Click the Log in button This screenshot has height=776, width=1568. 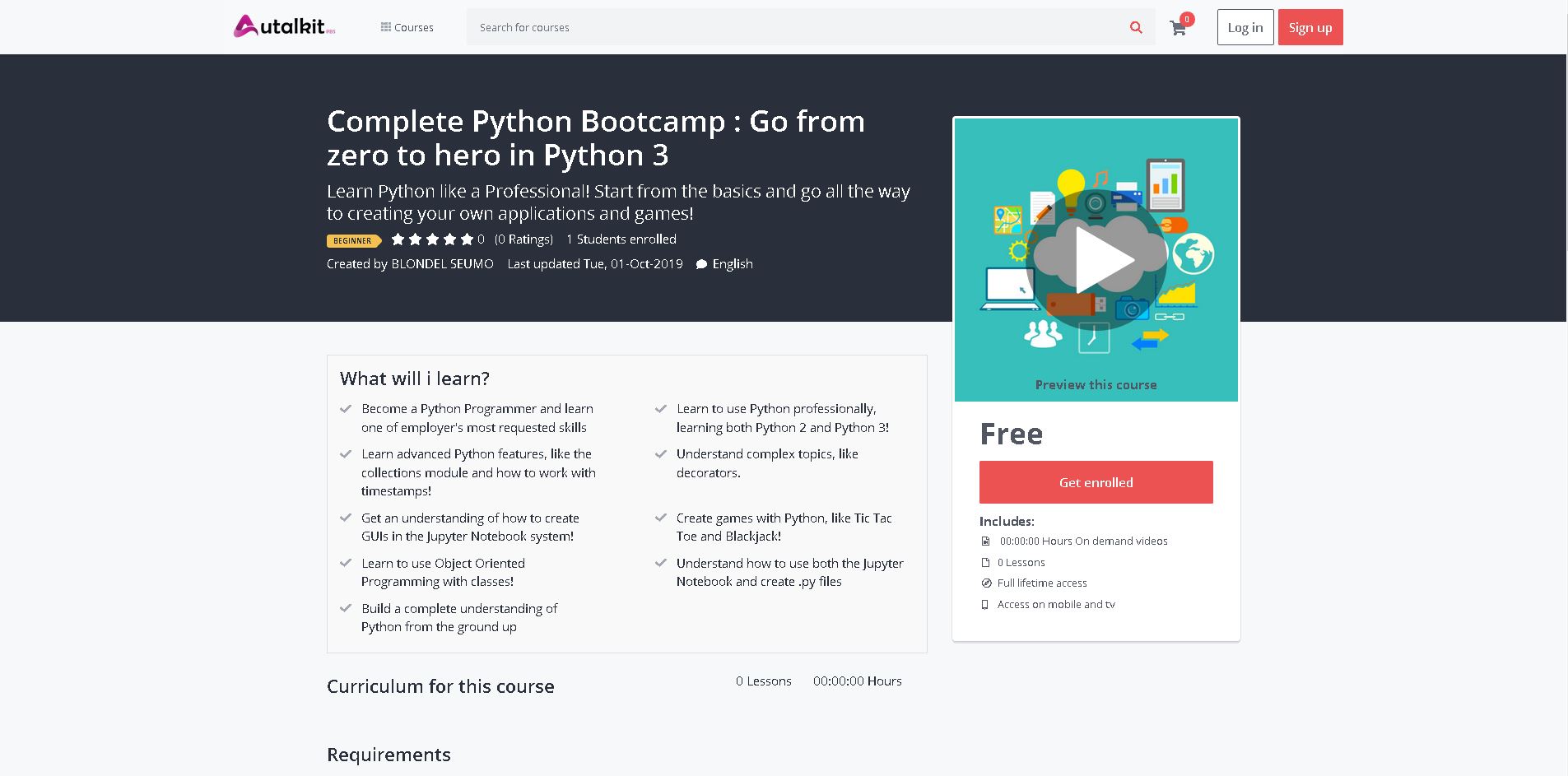point(1245,27)
